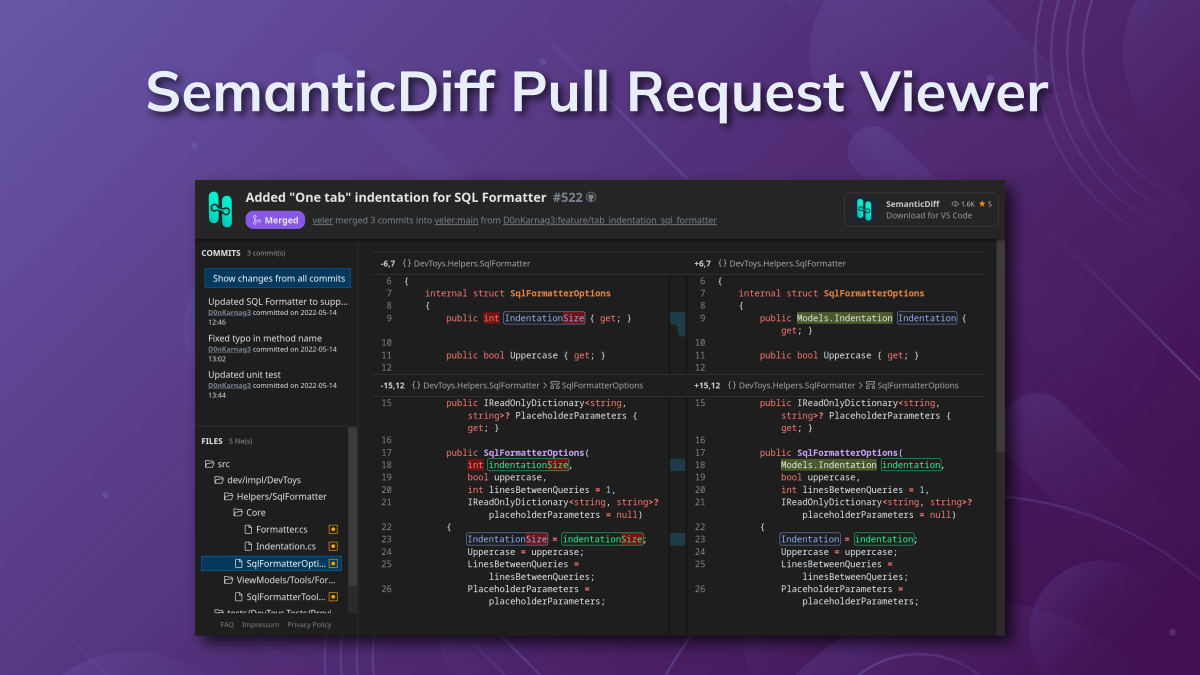Click the download count icon showing 1.6K
1200x675 pixels.
pos(955,204)
